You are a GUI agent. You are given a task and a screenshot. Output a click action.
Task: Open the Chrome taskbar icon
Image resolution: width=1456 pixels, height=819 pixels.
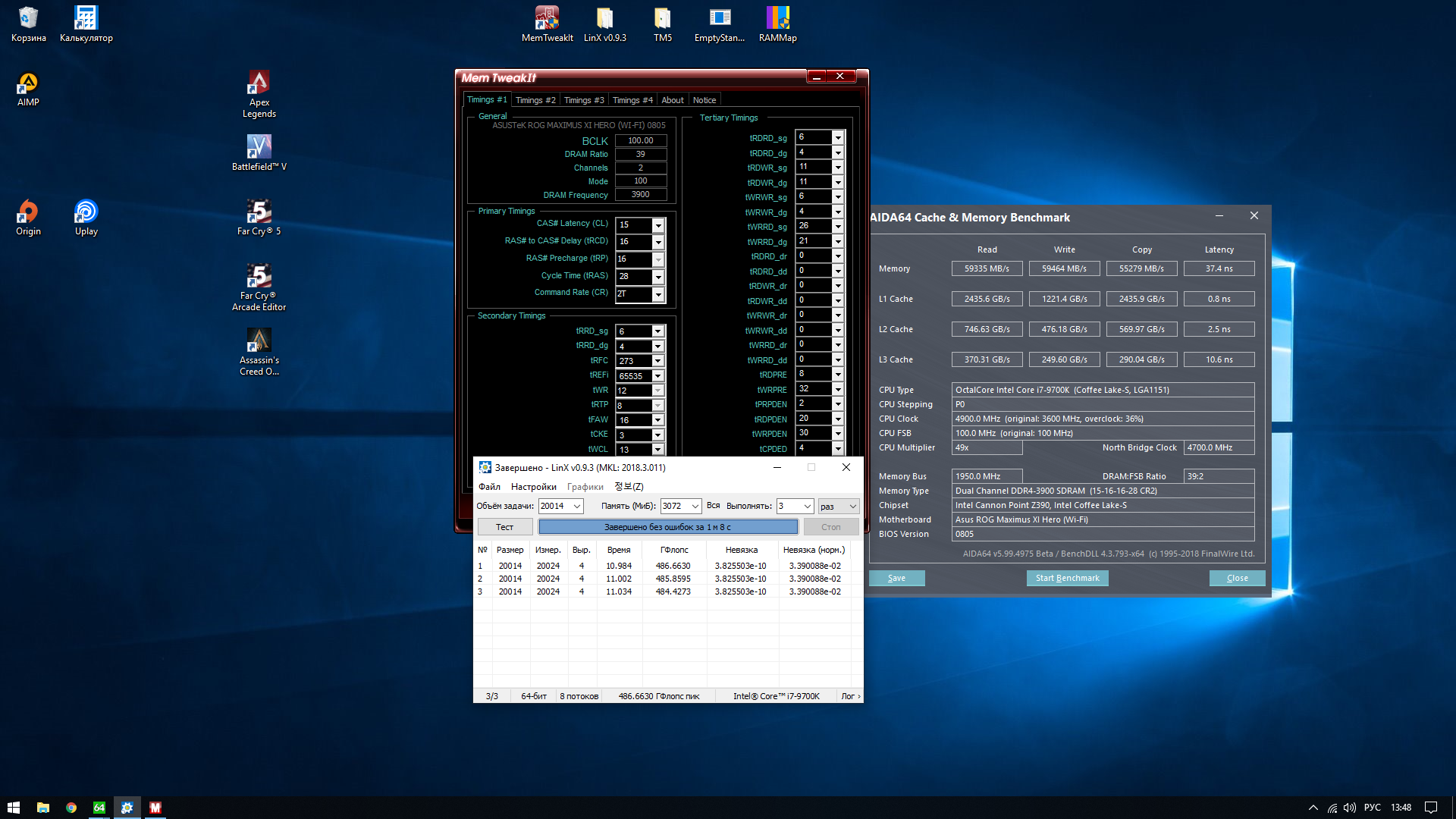point(71,808)
